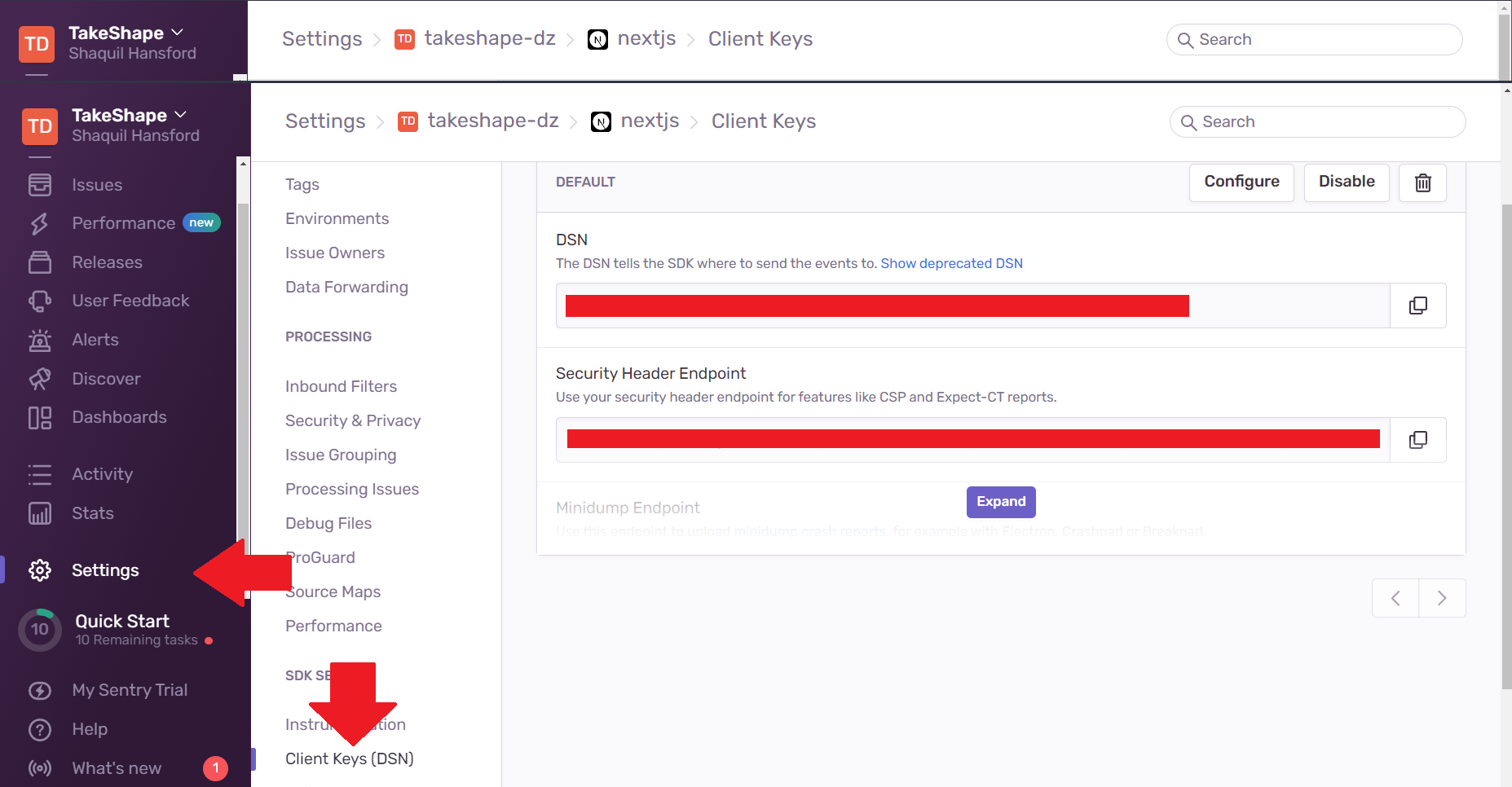Image resolution: width=1512 pixels, height=787 pixels.
Task: Open My Sentry Trial icon
Action: click(x=40, y=690)
